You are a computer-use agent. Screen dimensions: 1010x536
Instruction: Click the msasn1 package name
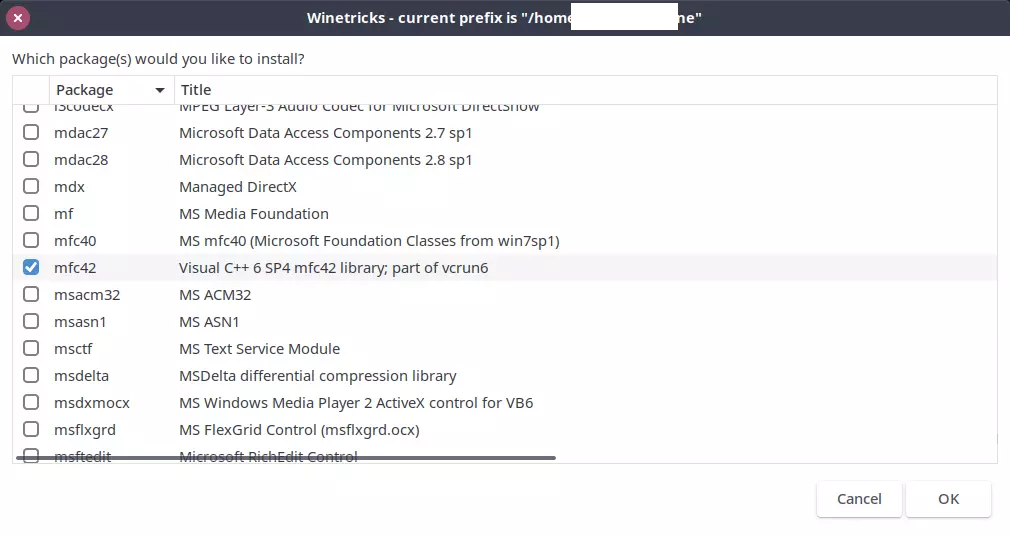(x=80, y=322)
